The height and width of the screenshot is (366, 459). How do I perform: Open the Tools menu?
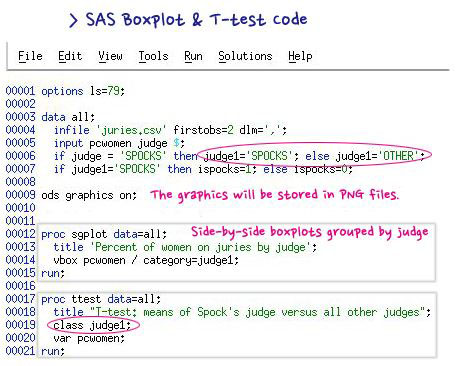tap(153, 56)
